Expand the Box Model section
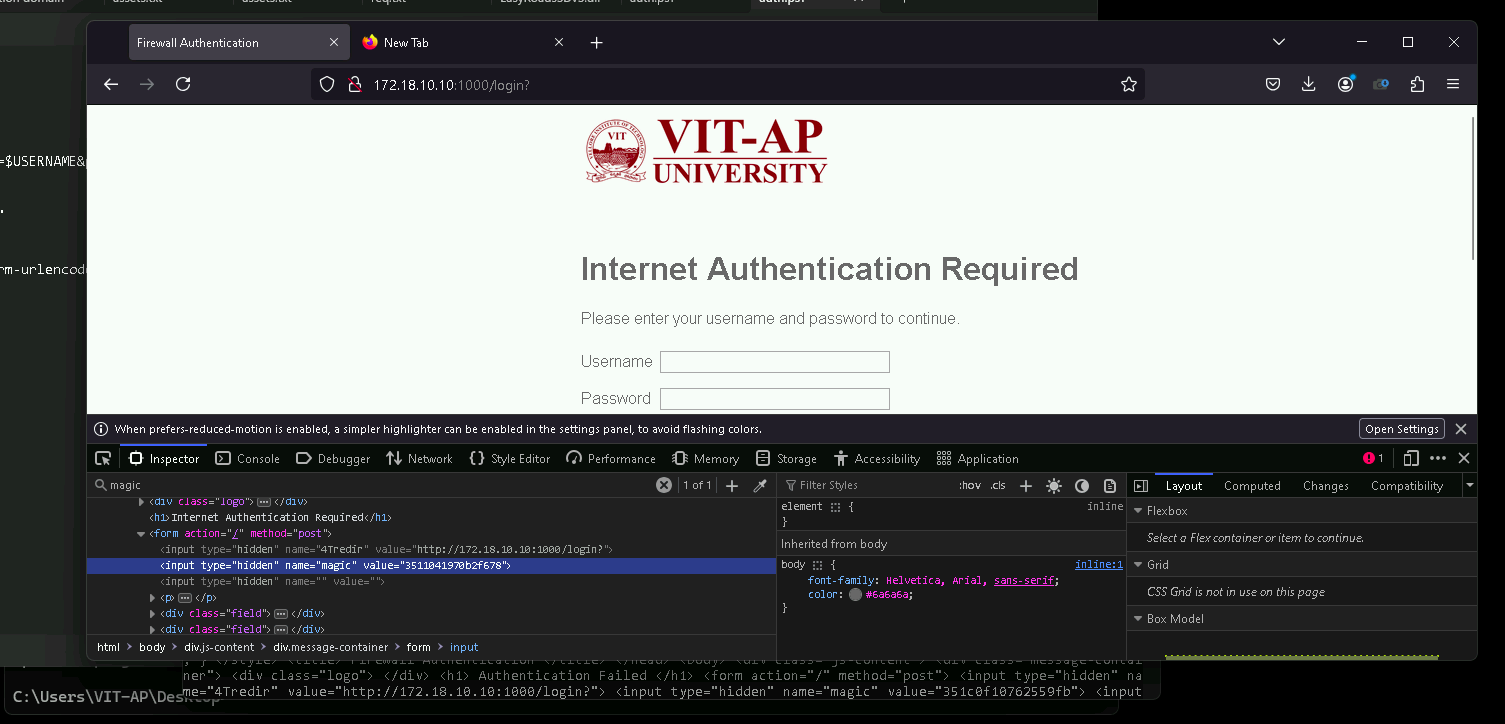 tap(1138, 619)
